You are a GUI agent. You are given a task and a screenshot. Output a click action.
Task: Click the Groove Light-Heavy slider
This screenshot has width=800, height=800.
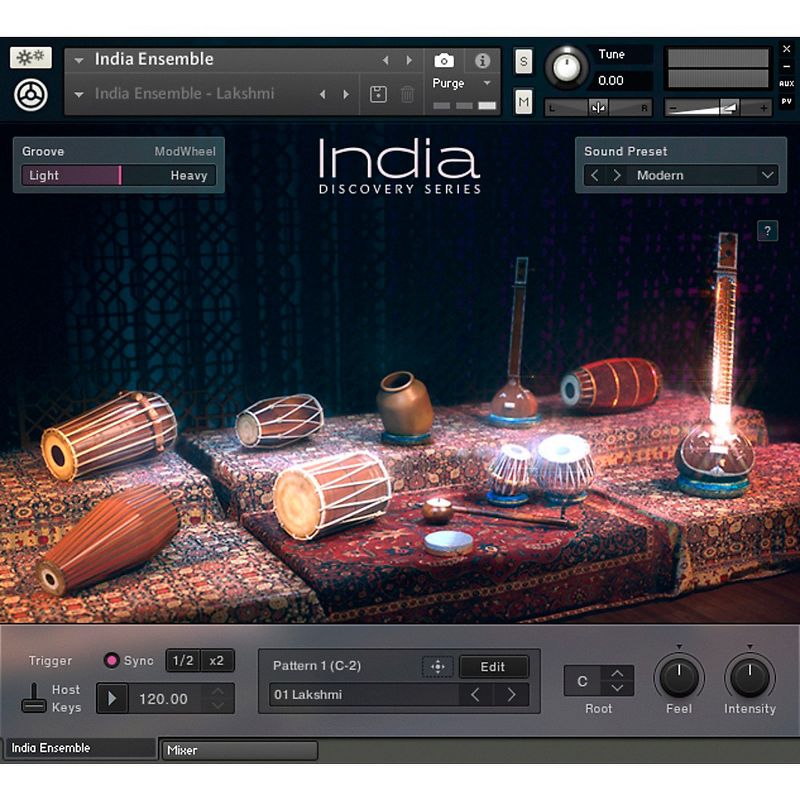click(x=118, y=175)
